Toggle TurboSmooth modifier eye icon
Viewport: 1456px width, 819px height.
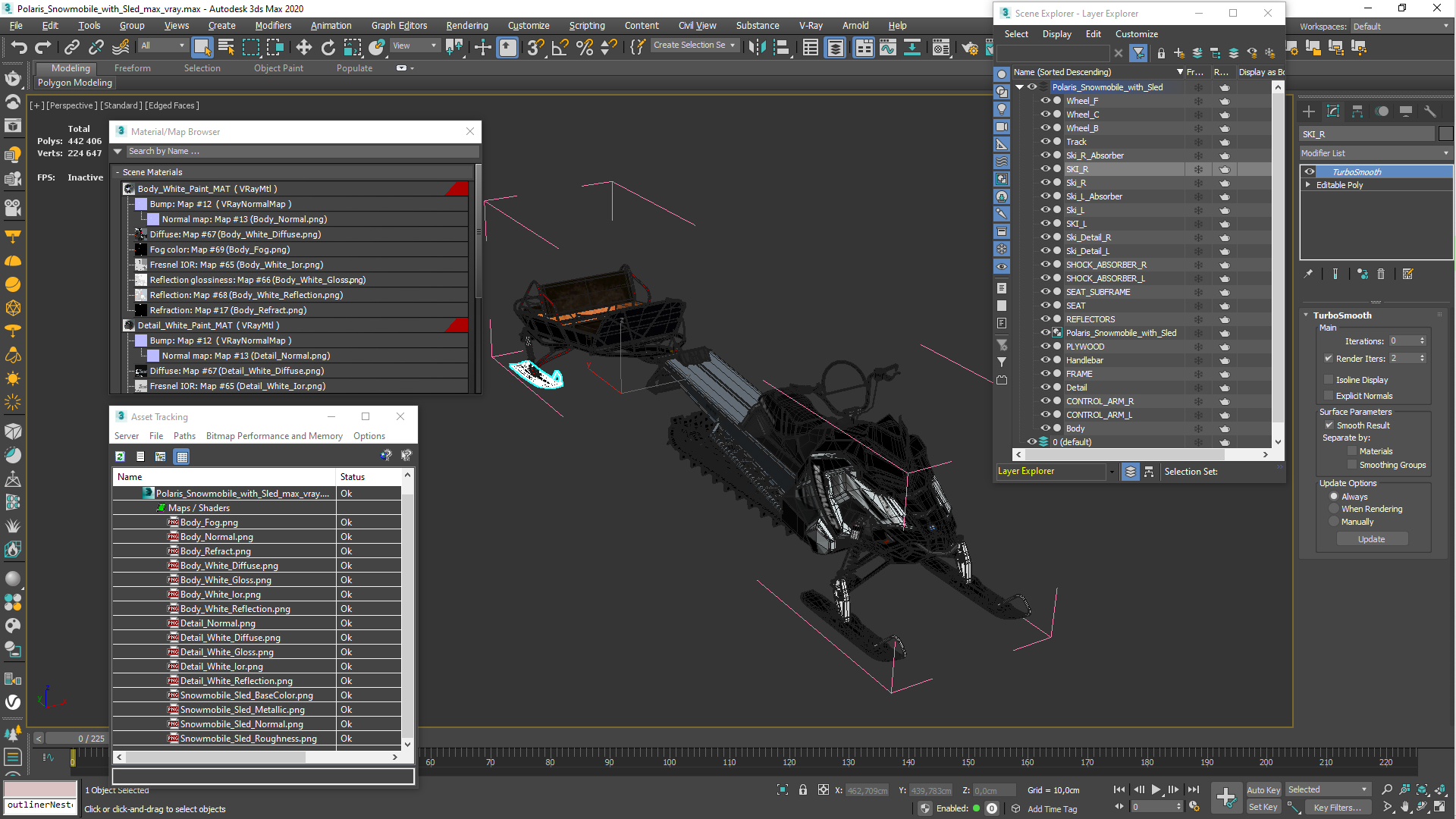click(x=1310, y=172)
